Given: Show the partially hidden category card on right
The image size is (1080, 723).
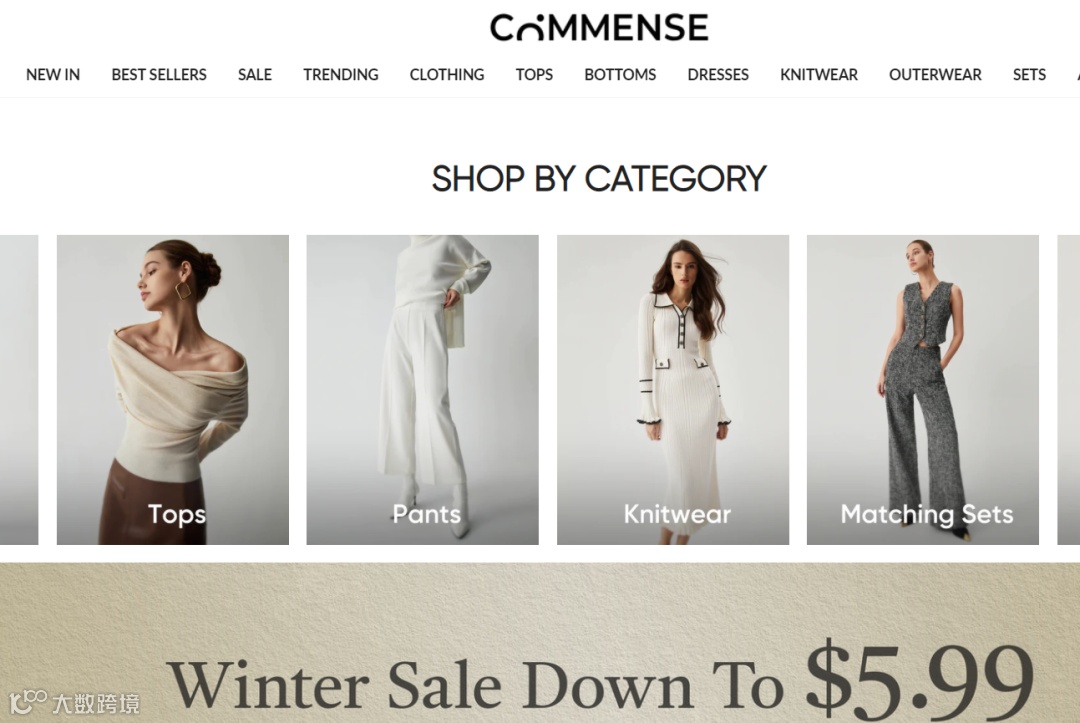Looking at the screenshot, I should pos(1068,390).
